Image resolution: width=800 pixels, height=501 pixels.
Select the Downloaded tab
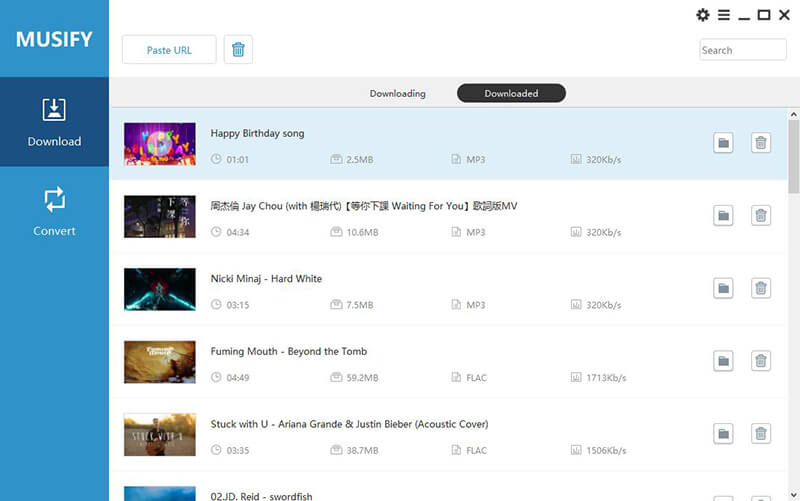[511, 93]
